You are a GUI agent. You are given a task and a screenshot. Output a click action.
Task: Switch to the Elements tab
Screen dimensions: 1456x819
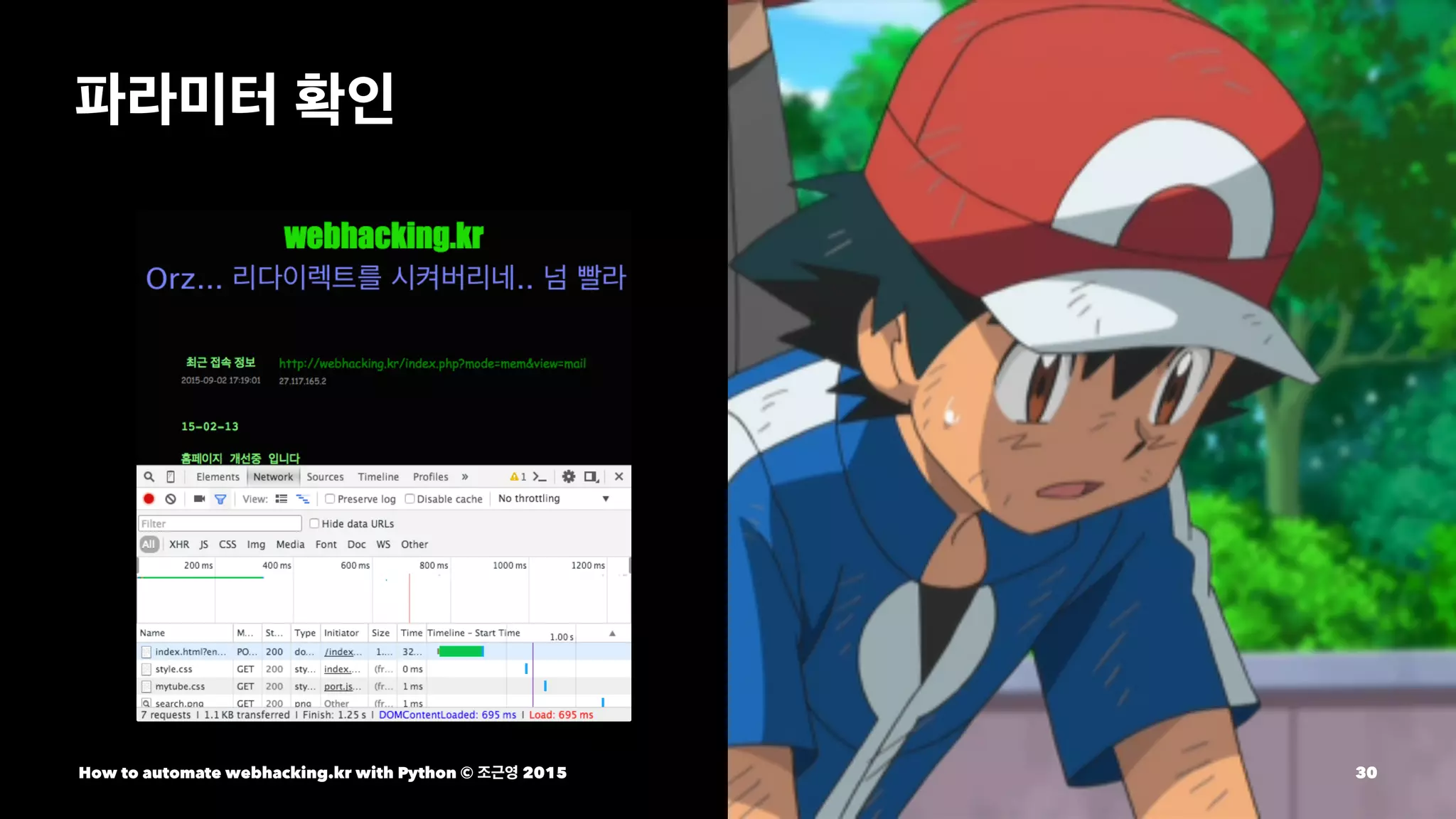(x=218, y=477)
